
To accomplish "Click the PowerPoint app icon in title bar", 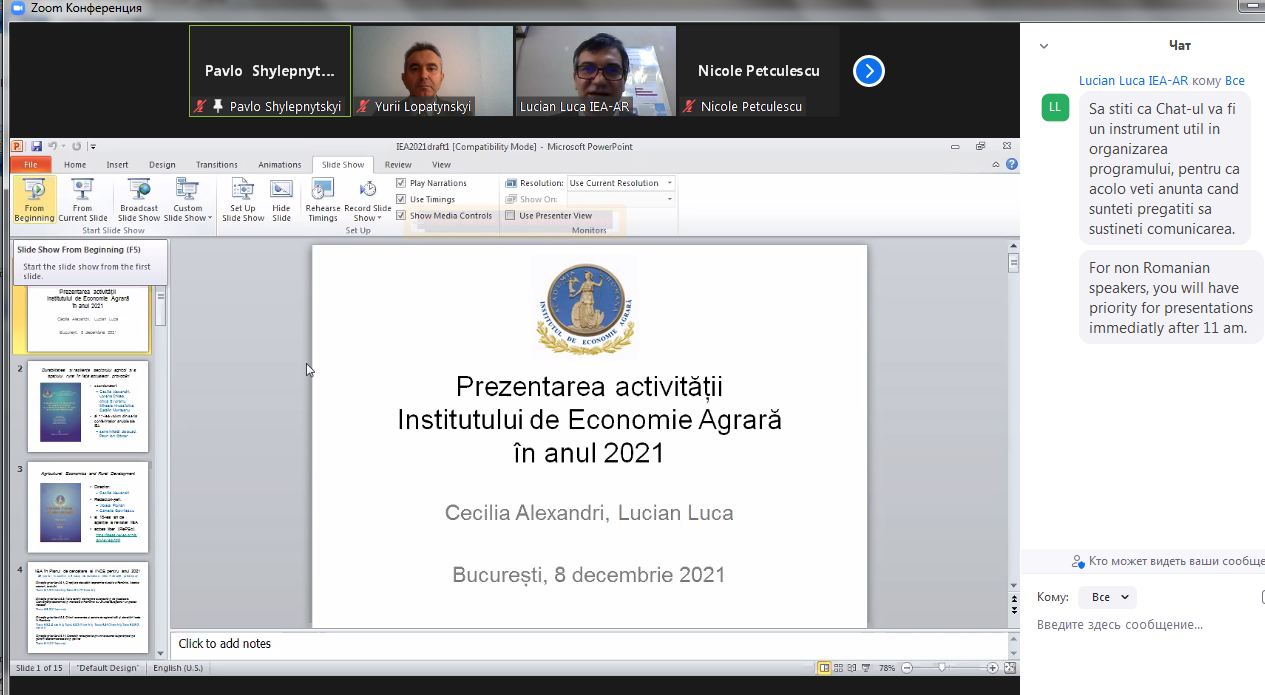I will (x=17, y=147).
